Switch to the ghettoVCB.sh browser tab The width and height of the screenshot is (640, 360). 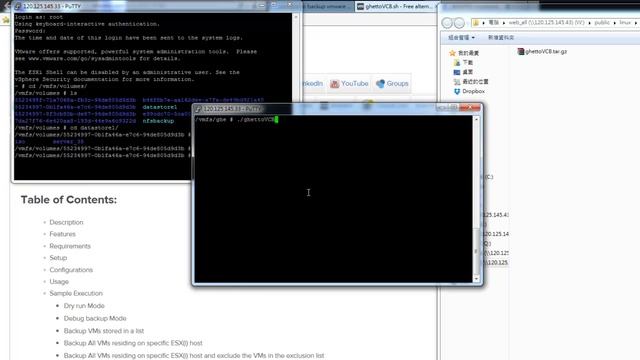pos(396,7)
